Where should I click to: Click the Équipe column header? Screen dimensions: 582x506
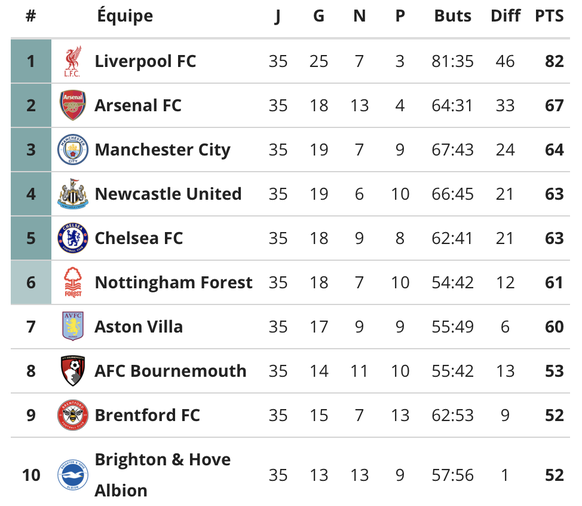(125, 15)
